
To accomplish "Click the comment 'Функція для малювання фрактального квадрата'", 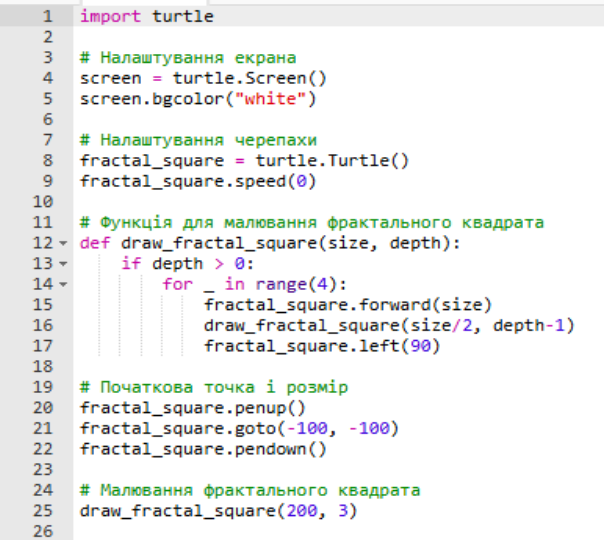I will [x=312, y=223].
